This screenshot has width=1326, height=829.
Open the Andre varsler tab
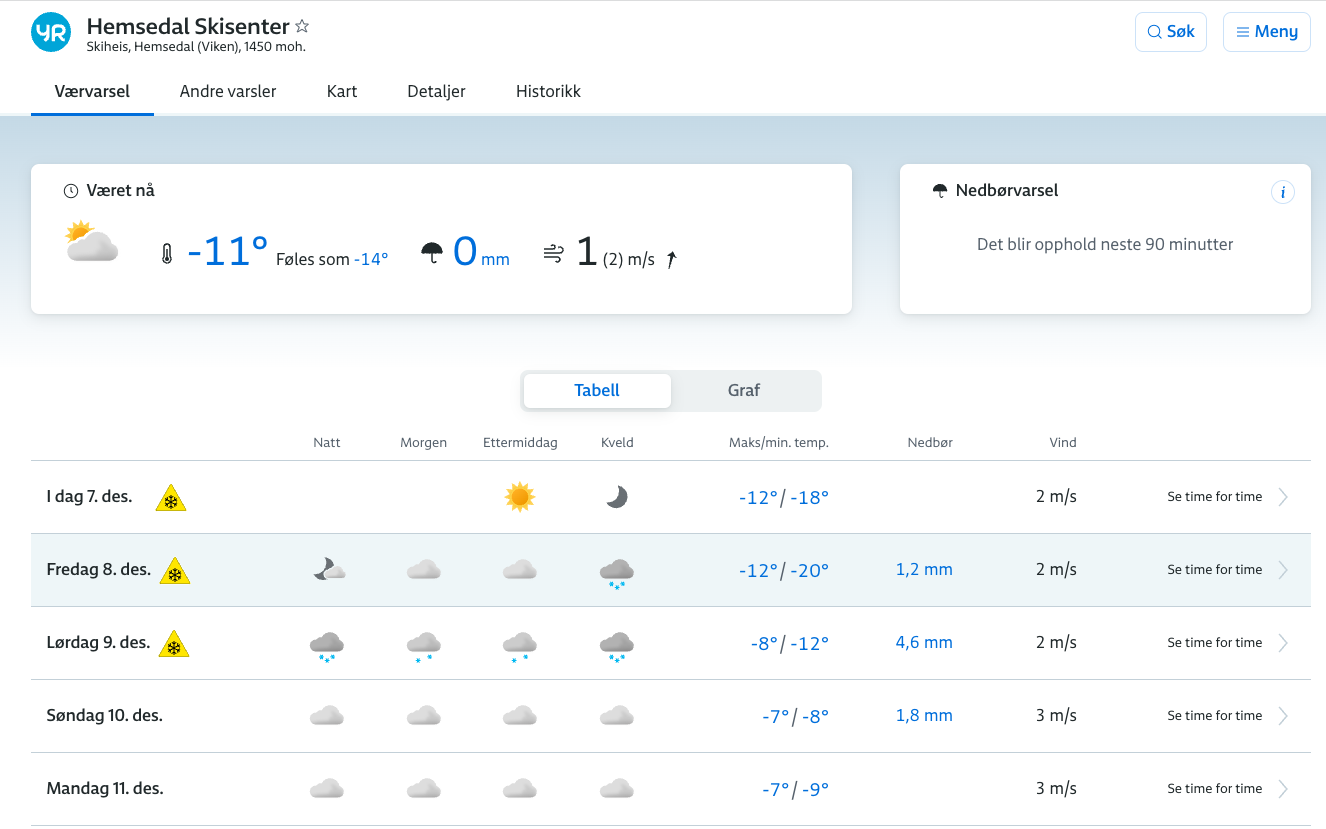click(x=228, y=91)
